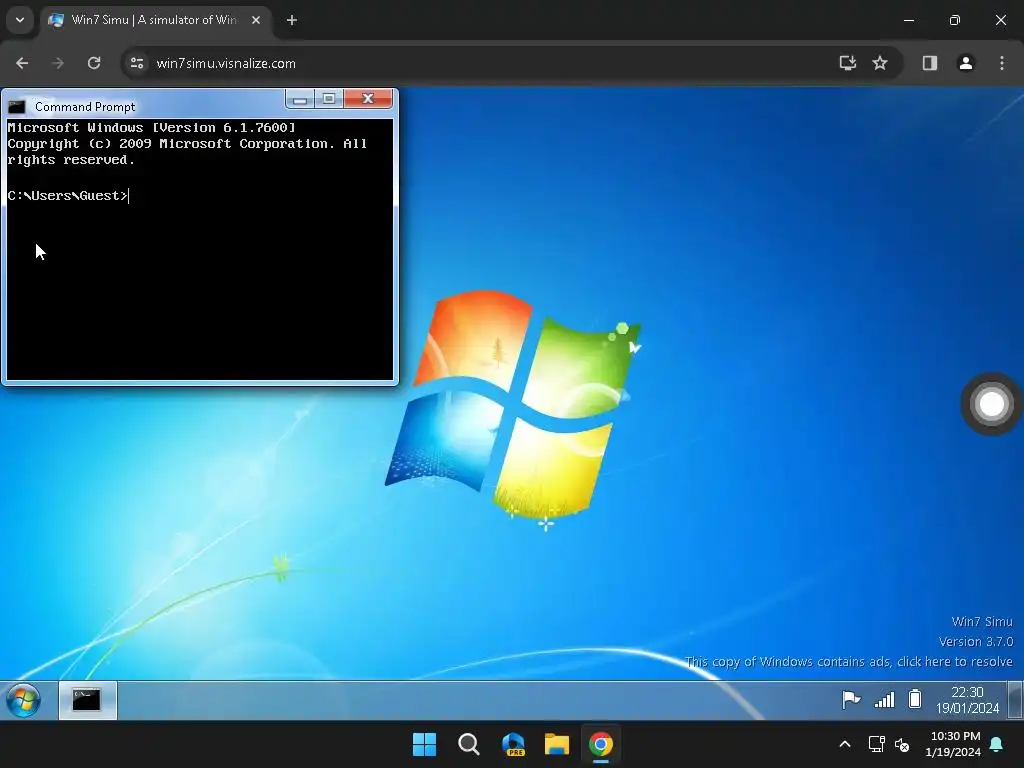Select the Win7 Simu browser tab
The image size is (1024, 768).
[153, 20]
